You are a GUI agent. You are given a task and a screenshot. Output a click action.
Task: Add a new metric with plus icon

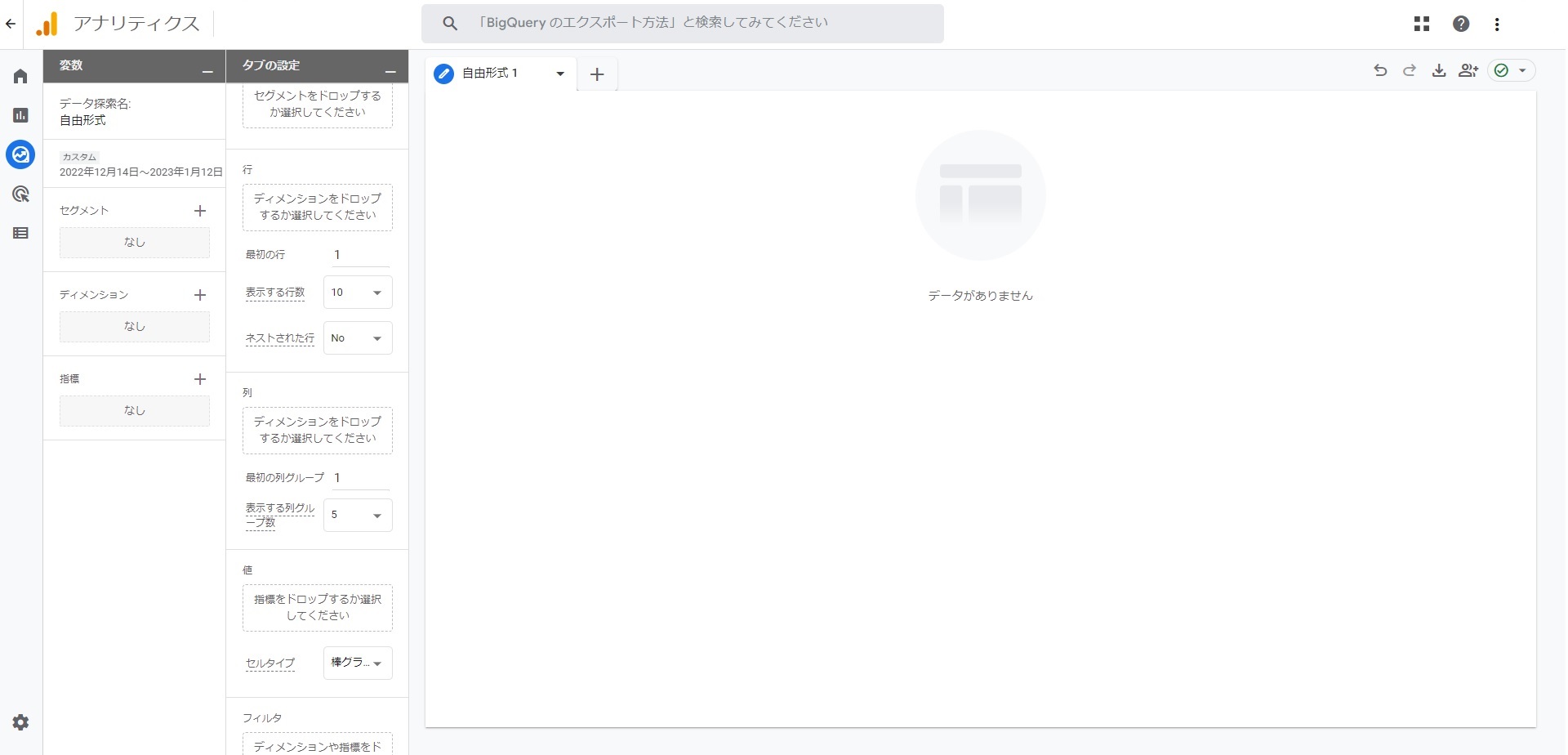click(200, 379)
